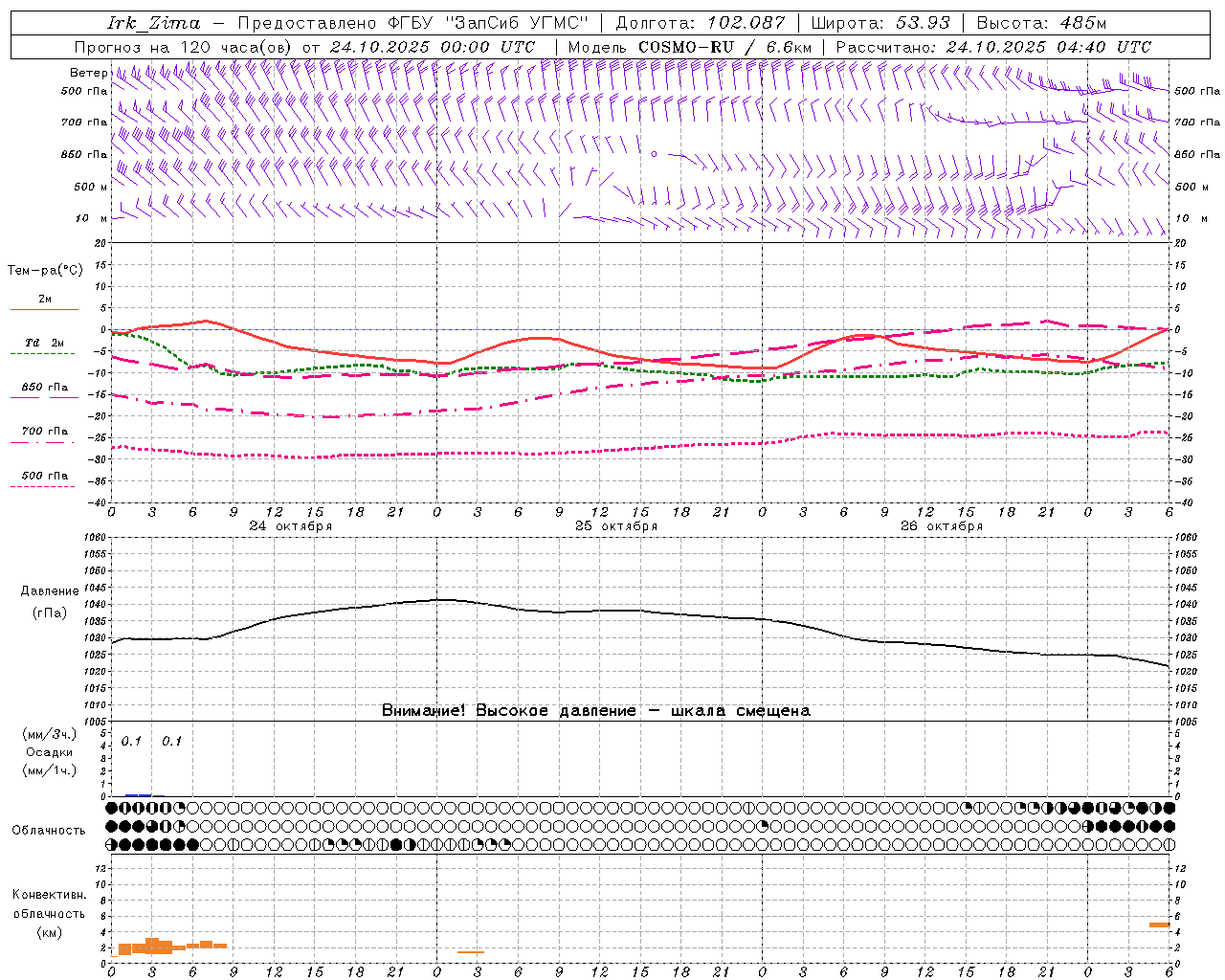The width and height of the screenshot is (1225, 980).
Task: Click the "(км)" unit label for convective clouds
Action: (x=49, y=932)
